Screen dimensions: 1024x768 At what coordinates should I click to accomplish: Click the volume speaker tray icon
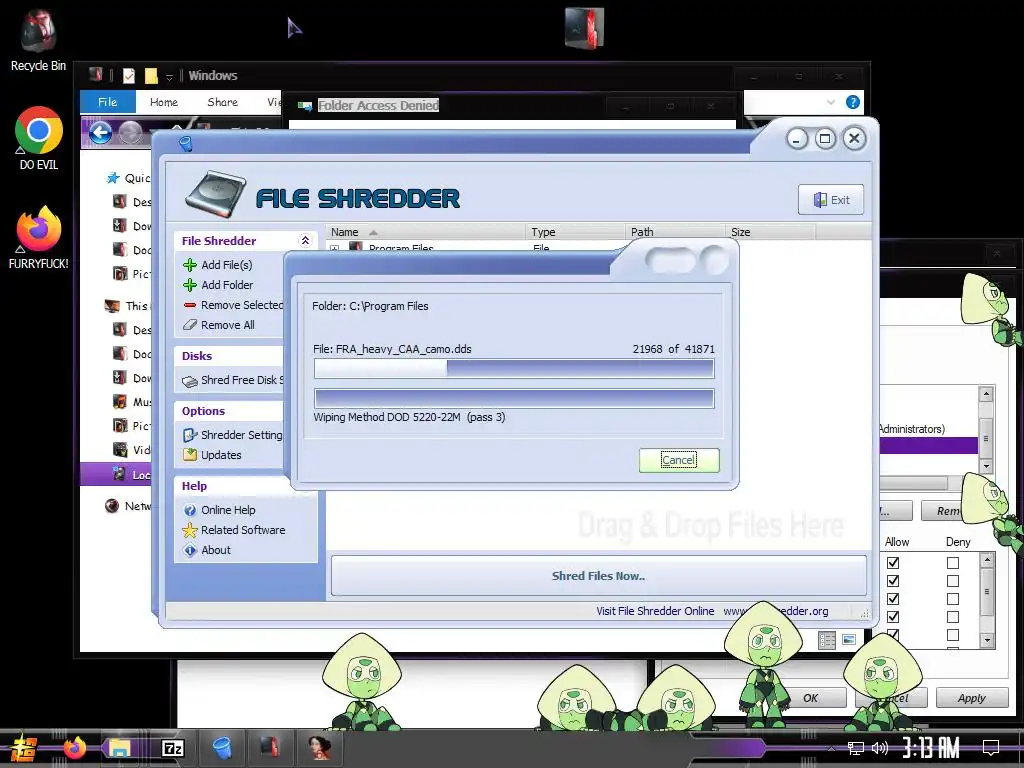880,748
